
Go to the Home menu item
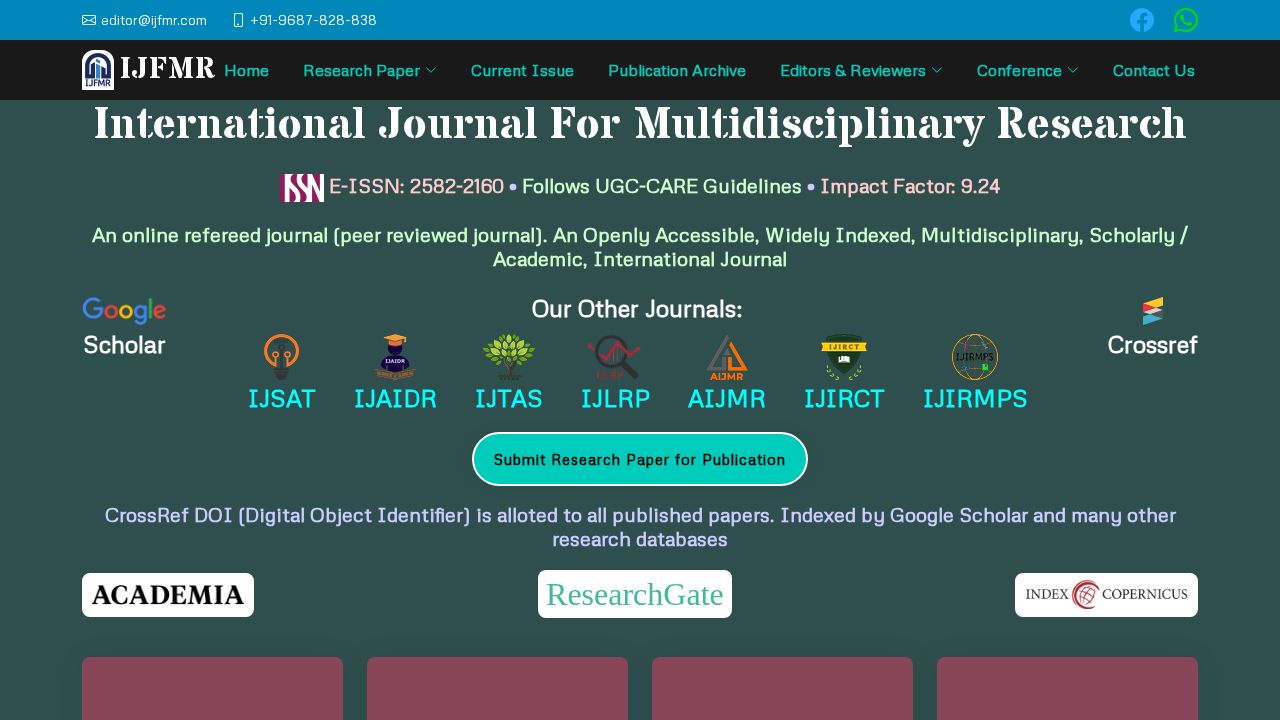tap(247, 70)
